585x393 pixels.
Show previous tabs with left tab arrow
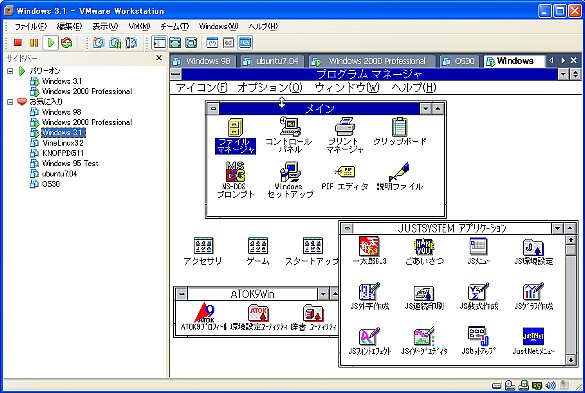point(551,60)
